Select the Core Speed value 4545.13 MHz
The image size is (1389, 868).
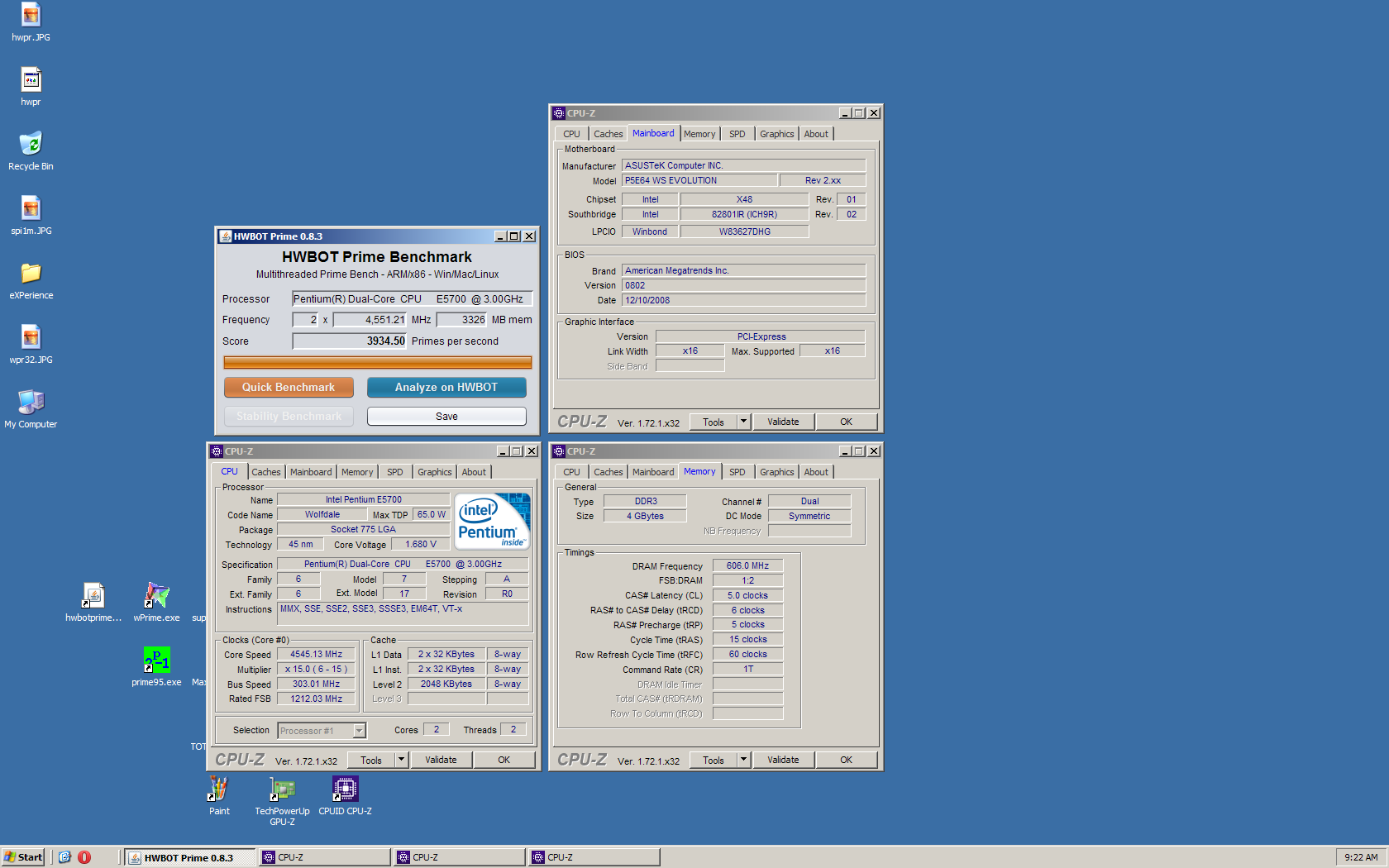point(317,654)
